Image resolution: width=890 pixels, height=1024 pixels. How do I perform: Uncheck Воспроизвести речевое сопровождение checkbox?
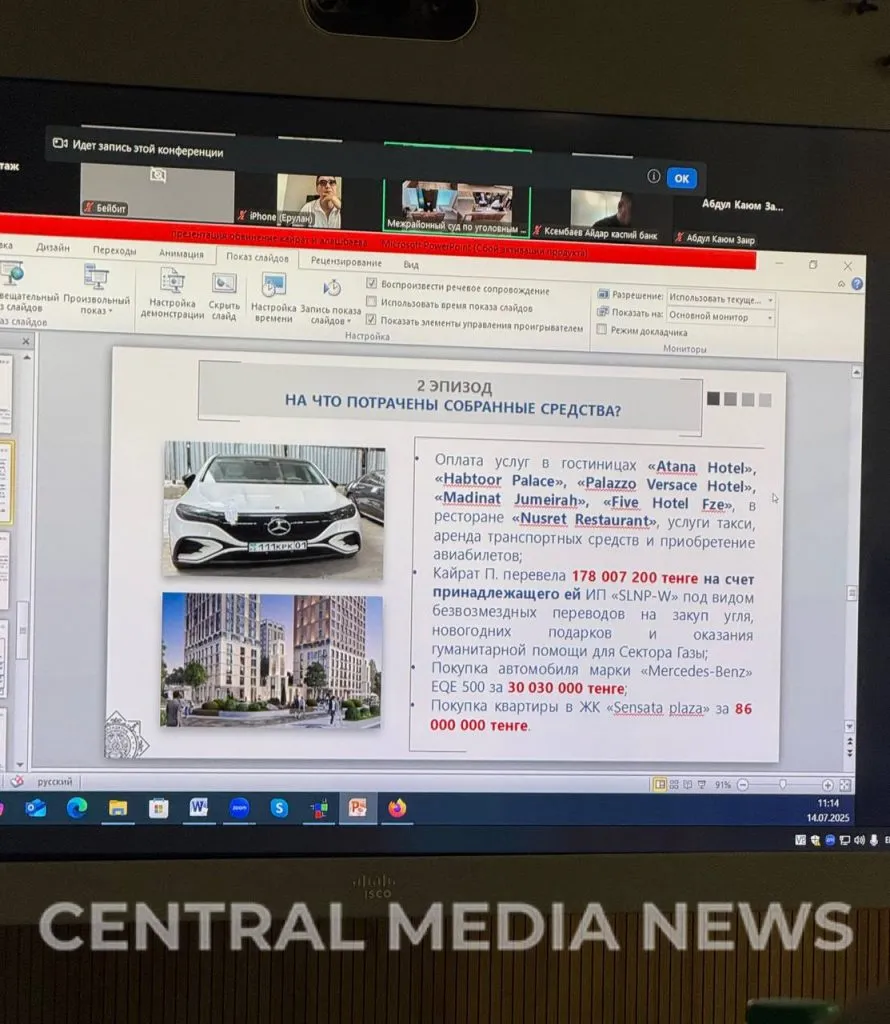372,284
